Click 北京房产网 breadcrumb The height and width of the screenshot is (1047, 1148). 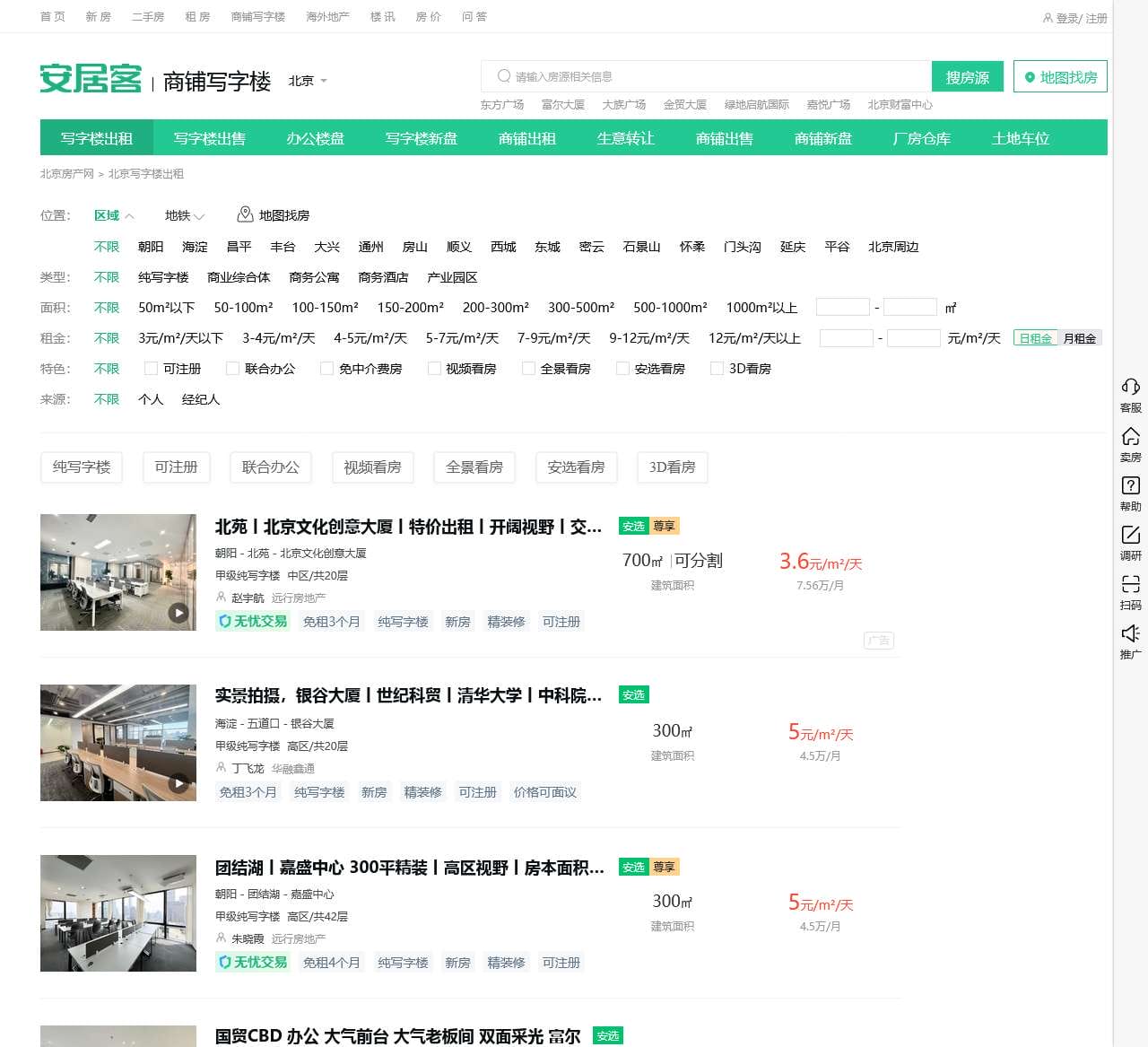(x=67, y=174)
